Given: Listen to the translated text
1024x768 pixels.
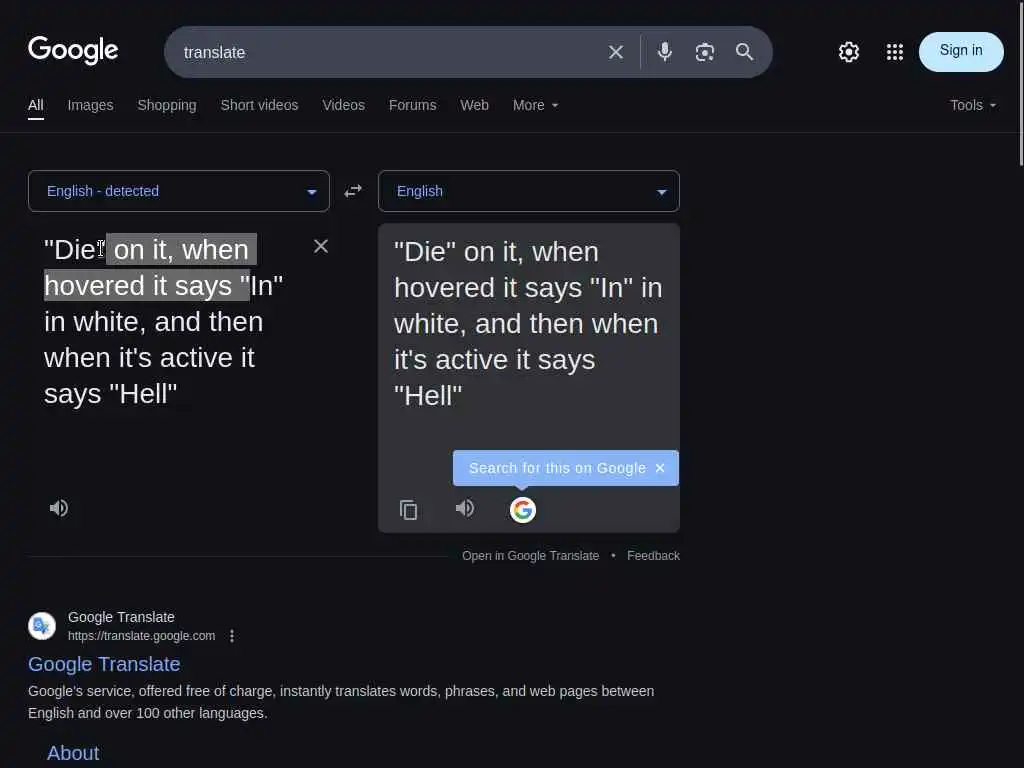Looking at the screenshot, I should click(465, 508).
